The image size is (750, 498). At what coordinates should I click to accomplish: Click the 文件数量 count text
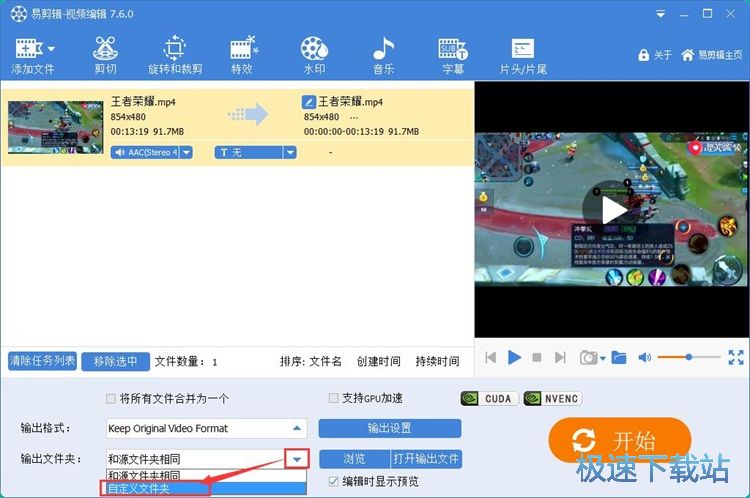(186, 362)
